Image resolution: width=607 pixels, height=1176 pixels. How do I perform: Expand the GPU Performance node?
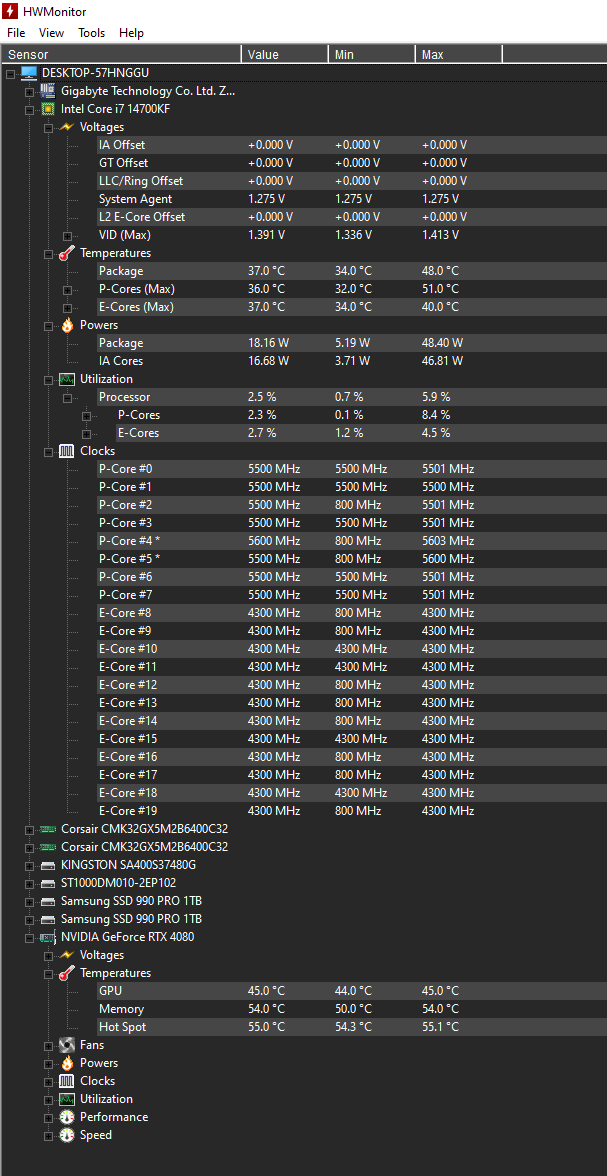[48, 1118]
